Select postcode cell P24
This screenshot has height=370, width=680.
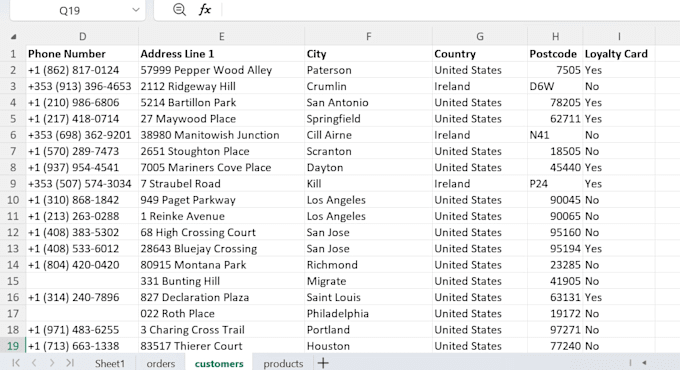556,184
